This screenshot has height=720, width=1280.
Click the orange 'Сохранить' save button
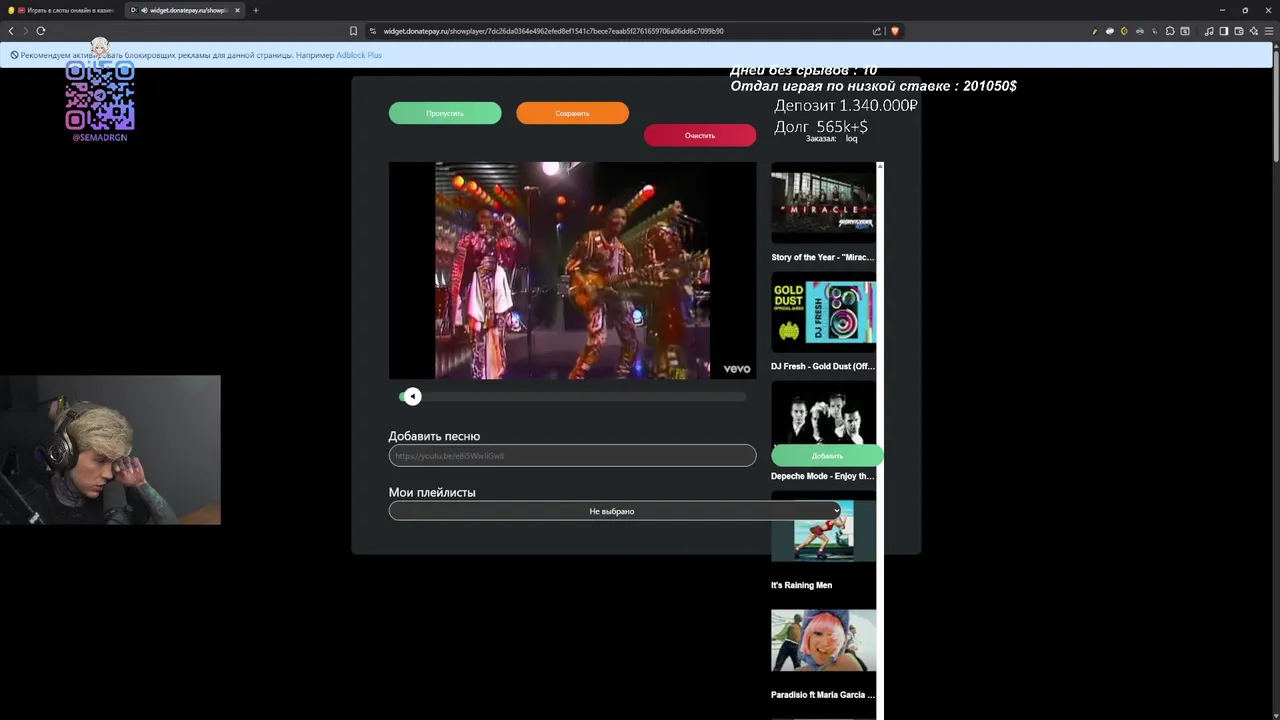pyautogui.click(x=572, y=113)
